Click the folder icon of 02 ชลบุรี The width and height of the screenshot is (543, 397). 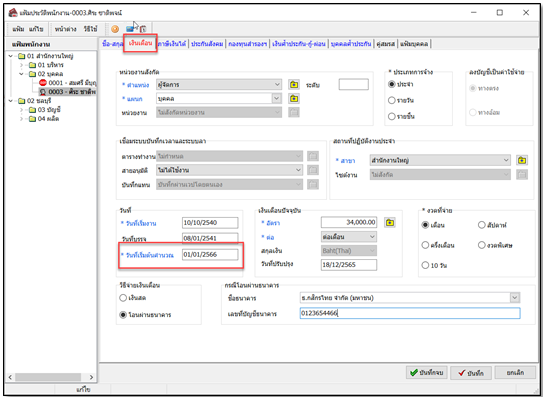coord(21,101)
